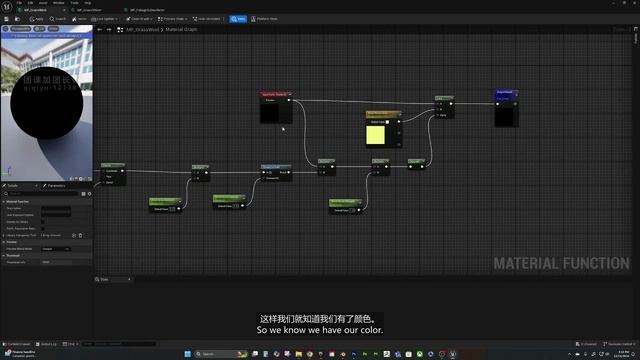Switch to the MF_FoliageSubsurface asset tab

pos(147,10)
